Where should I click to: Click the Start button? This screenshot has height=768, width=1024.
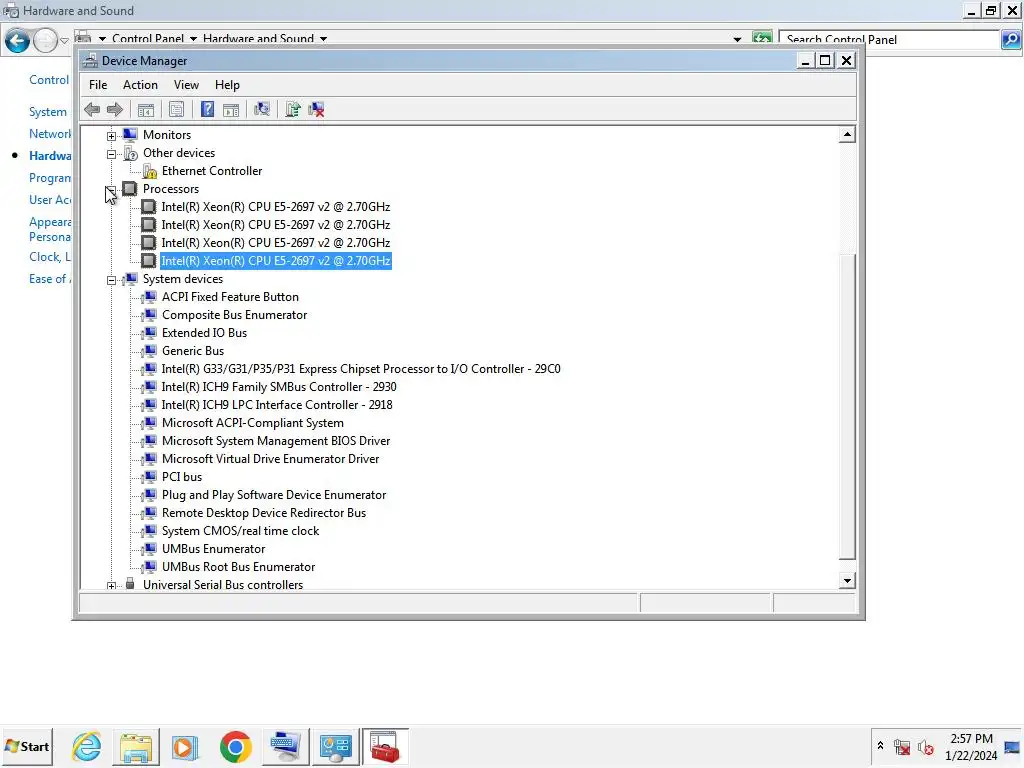[27, 746]
